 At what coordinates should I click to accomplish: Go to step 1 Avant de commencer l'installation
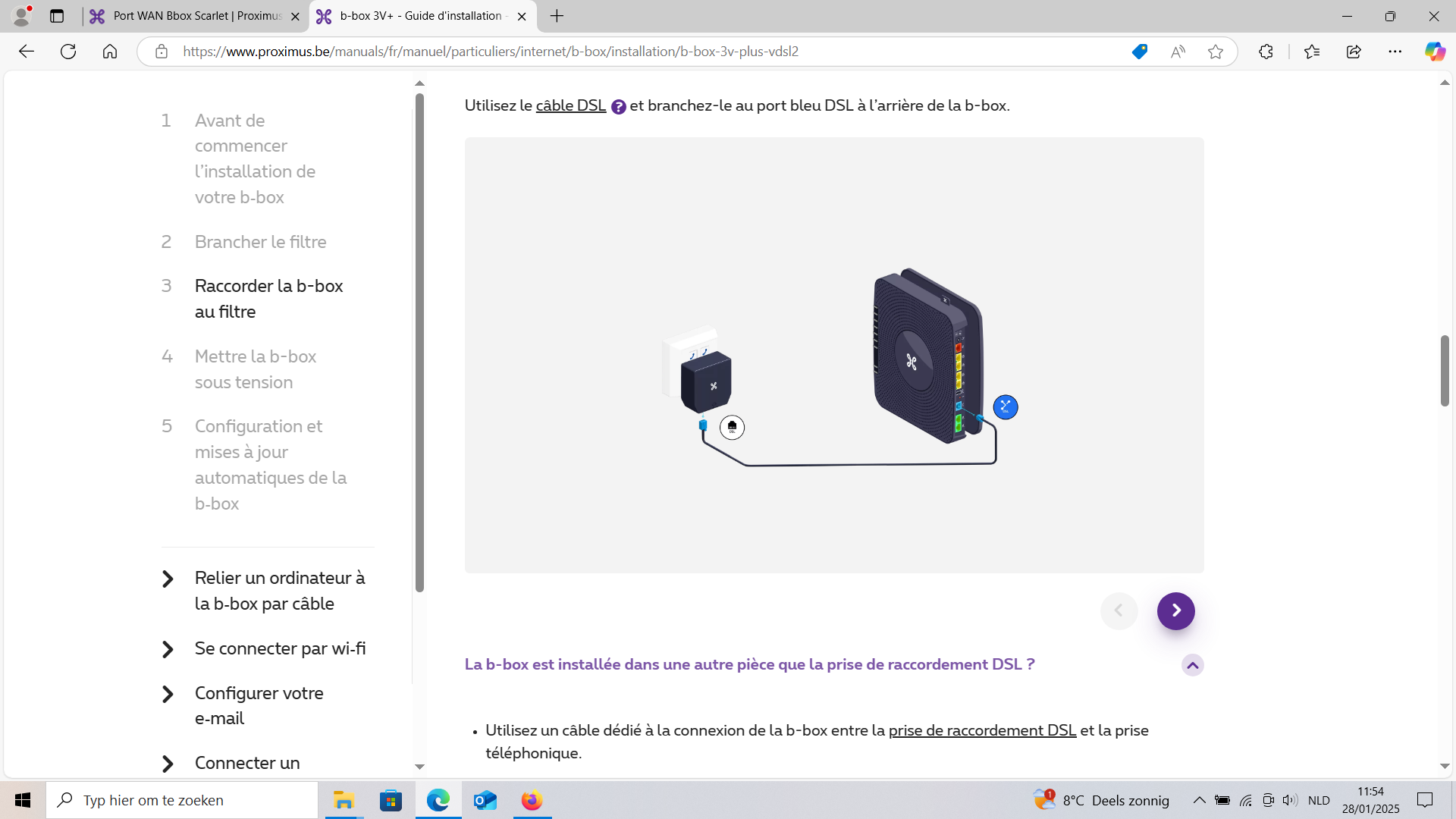[x=255, y=158]
